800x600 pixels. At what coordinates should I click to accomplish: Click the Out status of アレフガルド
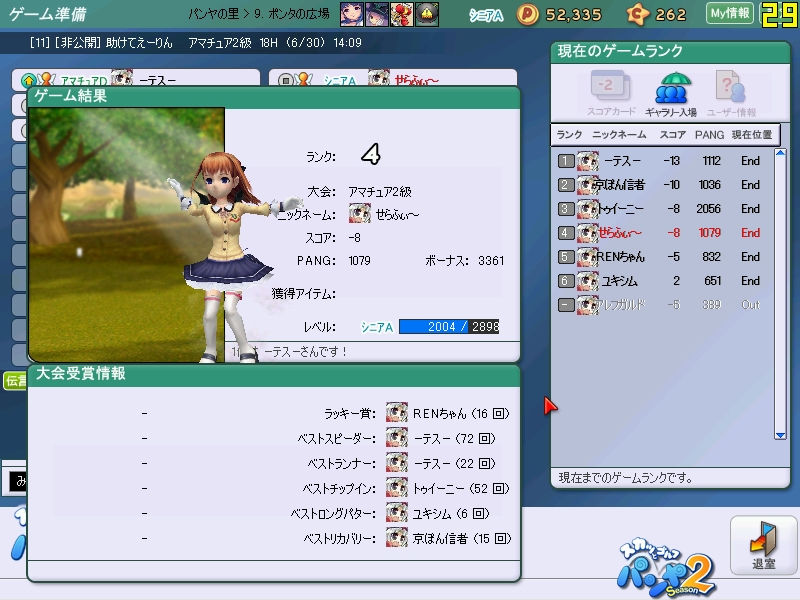(x=751, y=305)
